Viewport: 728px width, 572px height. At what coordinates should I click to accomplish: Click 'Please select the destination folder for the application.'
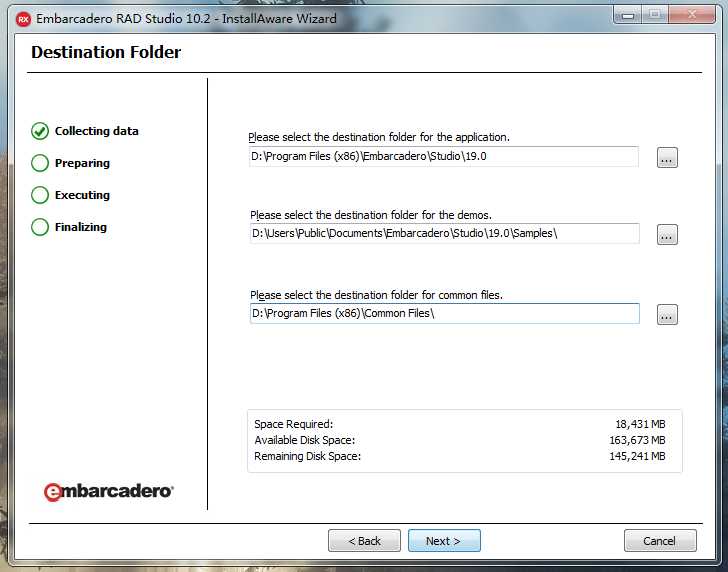379,137
